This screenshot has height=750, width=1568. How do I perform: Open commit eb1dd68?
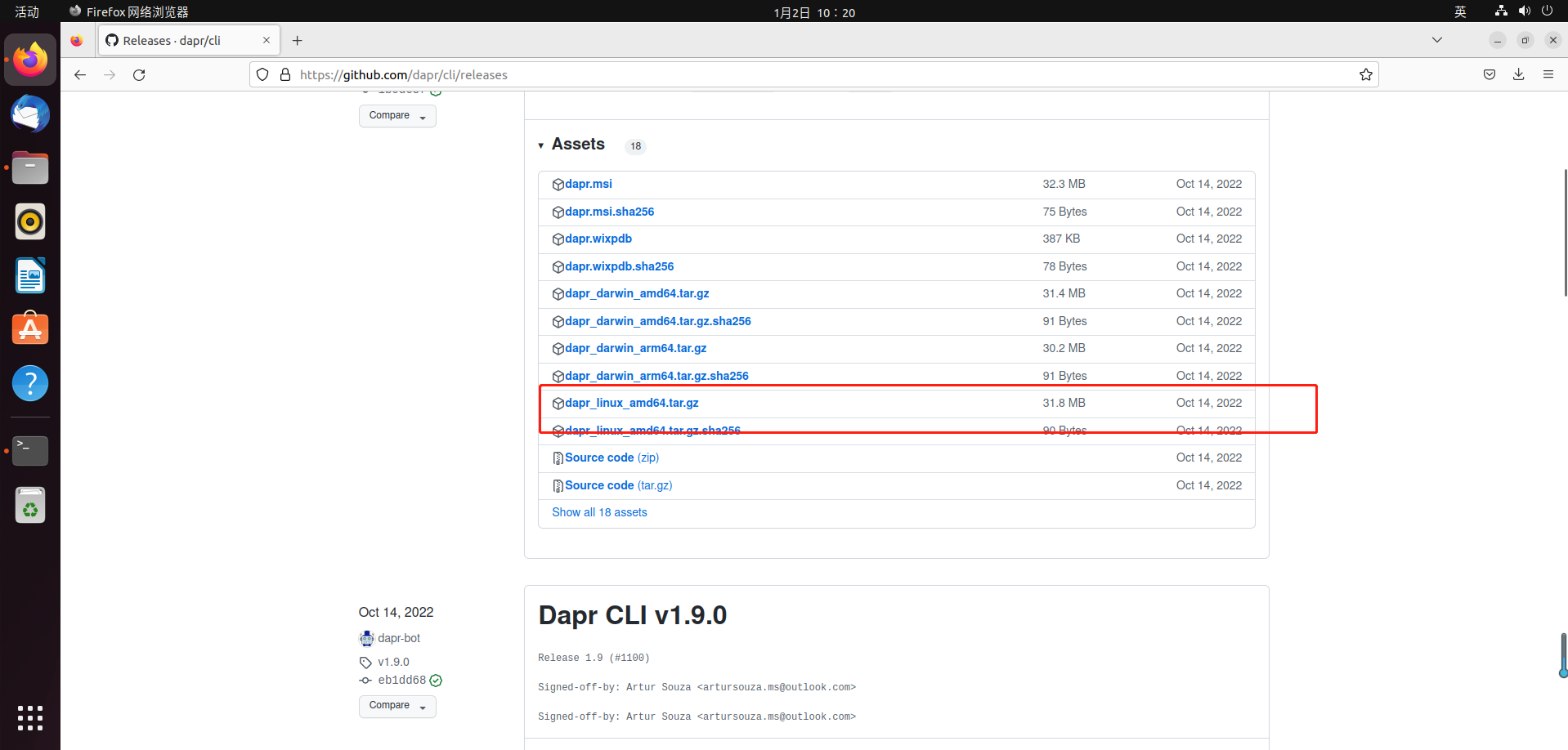(401, 680)
